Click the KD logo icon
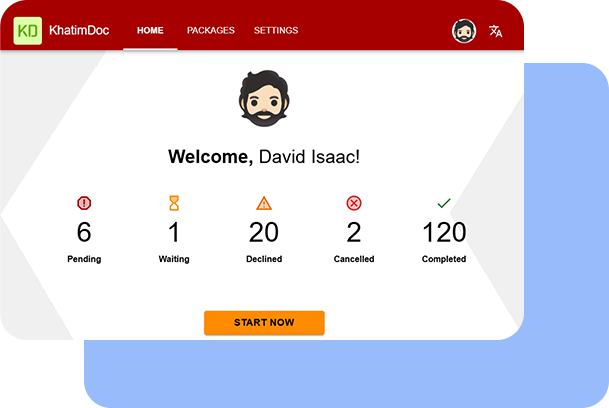609x408 pixels. click(x=28, y=31)
